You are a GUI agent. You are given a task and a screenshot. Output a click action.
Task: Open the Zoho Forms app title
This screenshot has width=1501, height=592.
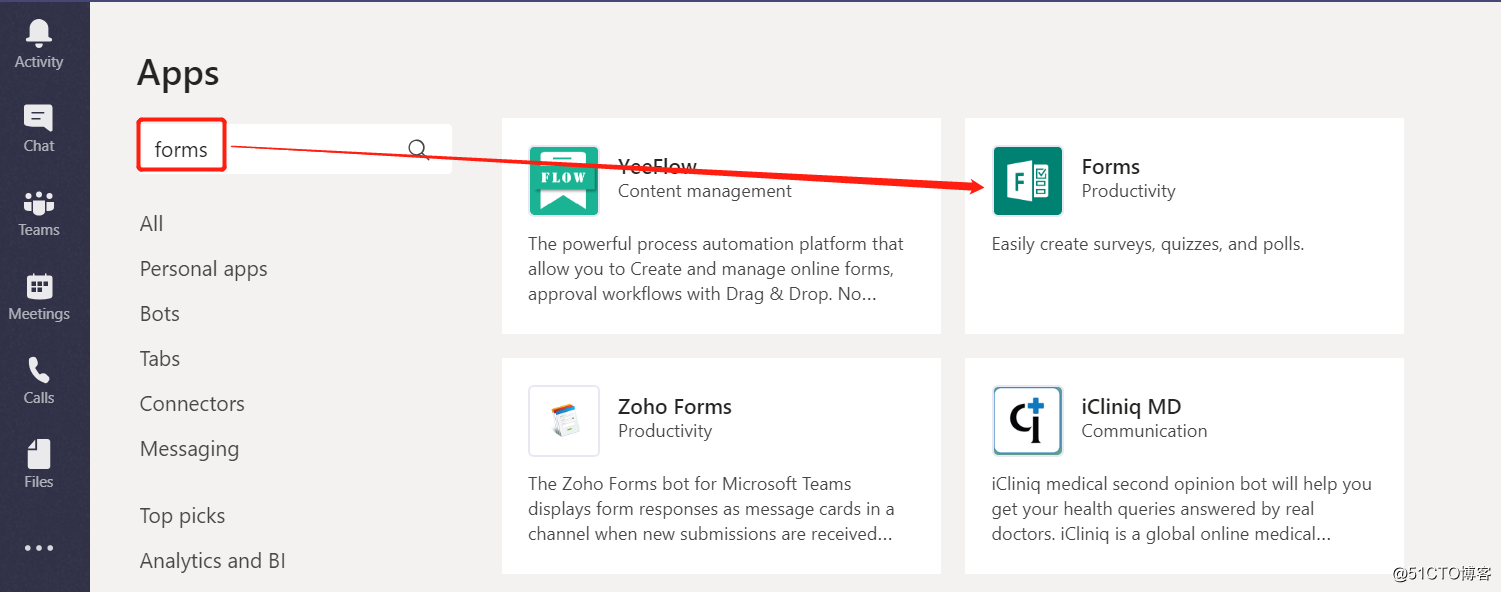pos(675,407)
